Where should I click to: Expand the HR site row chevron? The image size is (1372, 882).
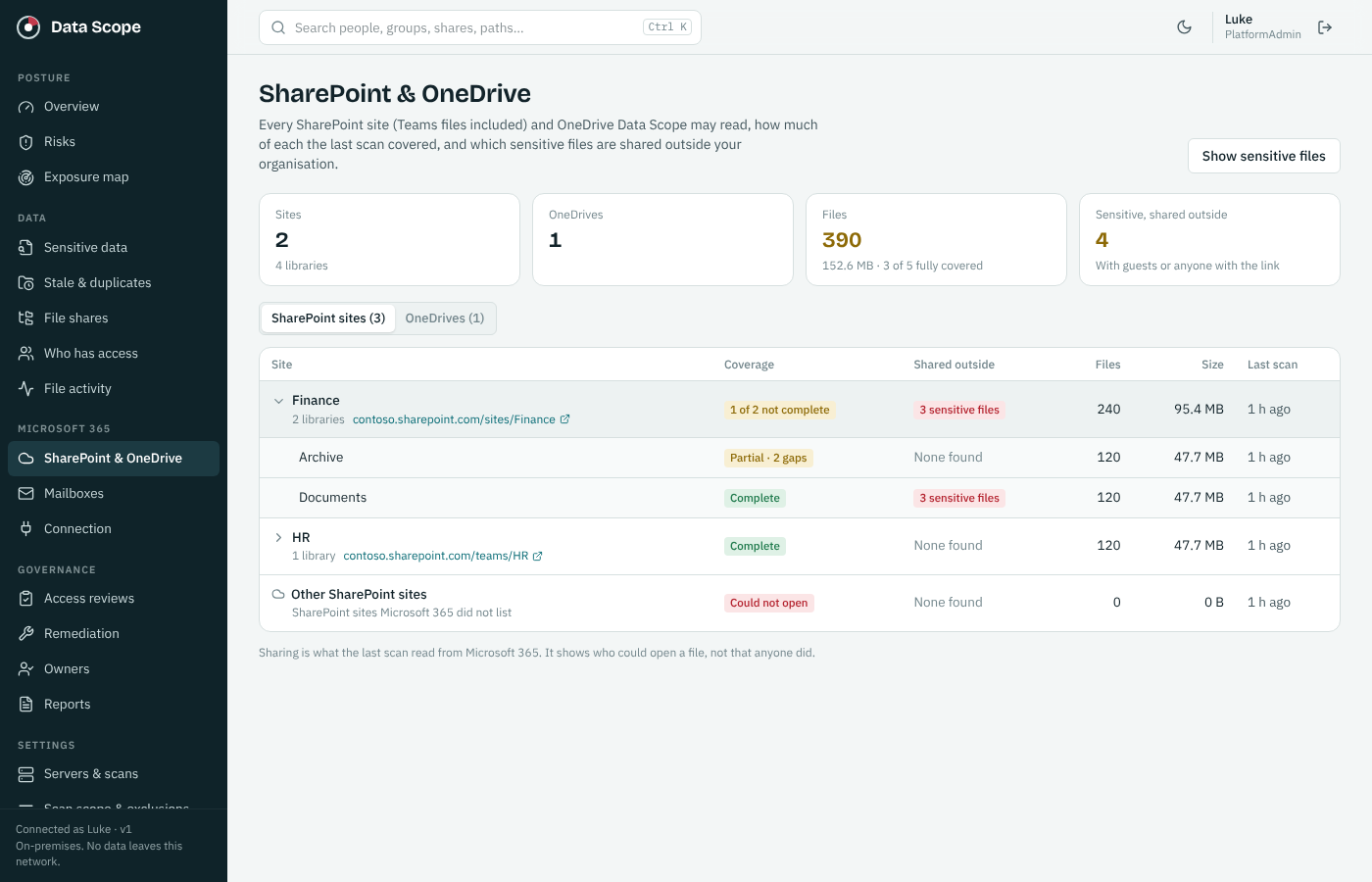click(x=278, y=538)
